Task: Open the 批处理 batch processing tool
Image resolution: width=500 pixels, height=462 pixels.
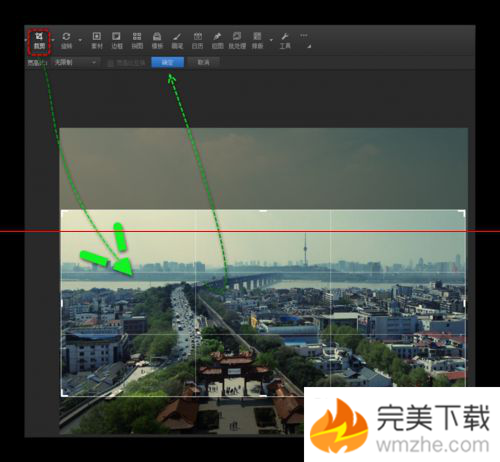Action: pos(237,41)
